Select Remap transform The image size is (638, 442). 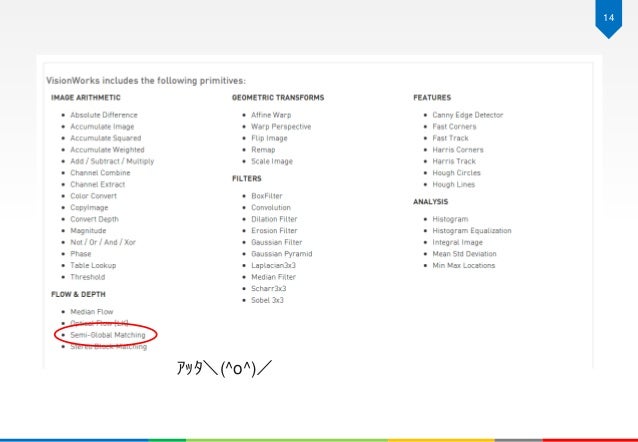point(263,150)
